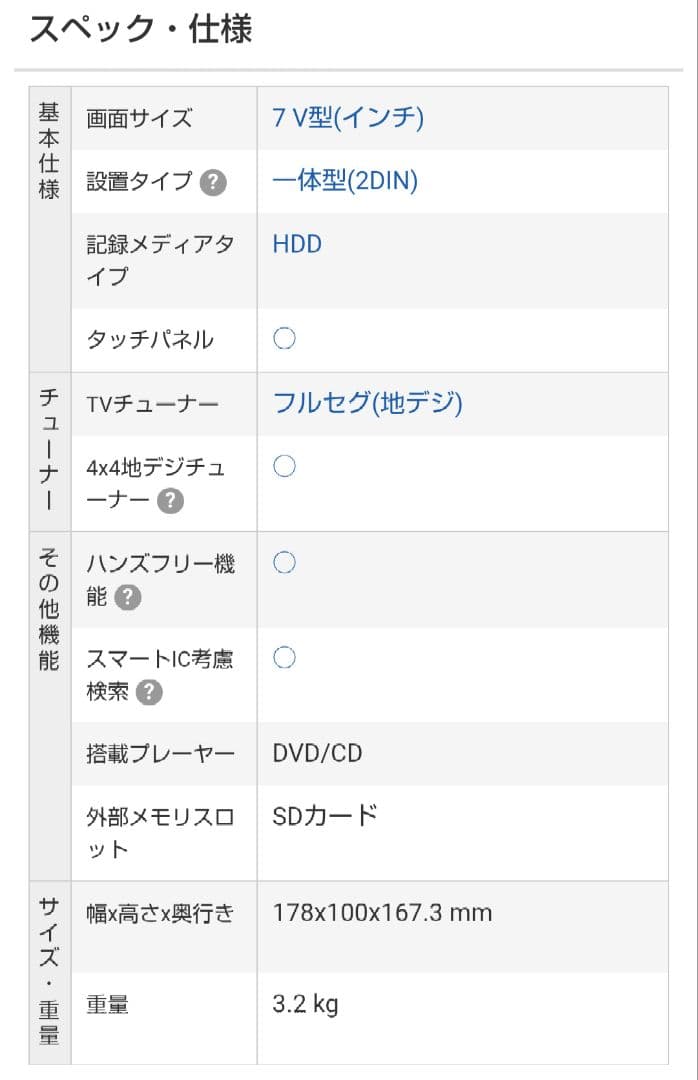Image resolution: width=698 pixels, height=1080 pixels.
Task: Open the 一体型(2DIN) link
Action: point(345,181)
